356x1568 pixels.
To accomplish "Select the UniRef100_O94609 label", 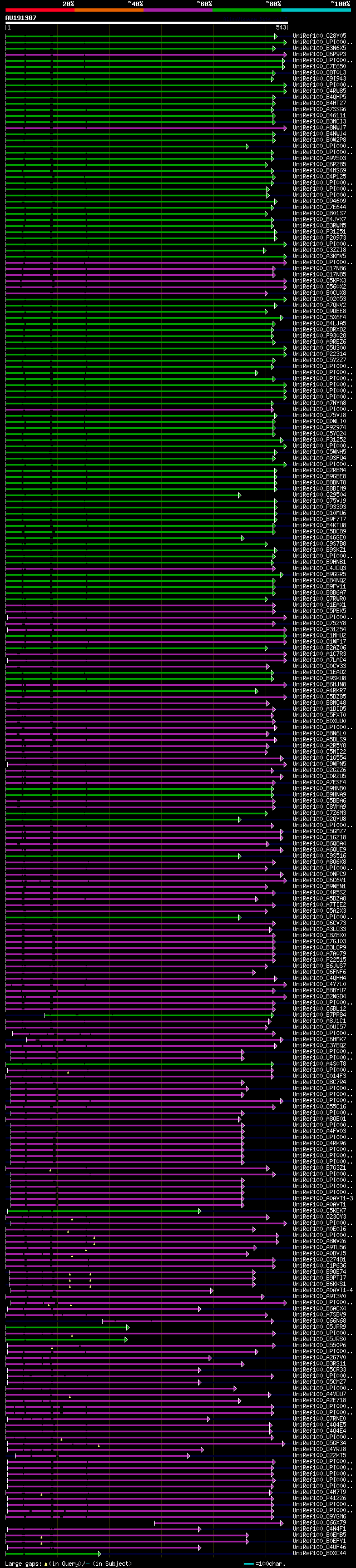I will coord(319,201).
